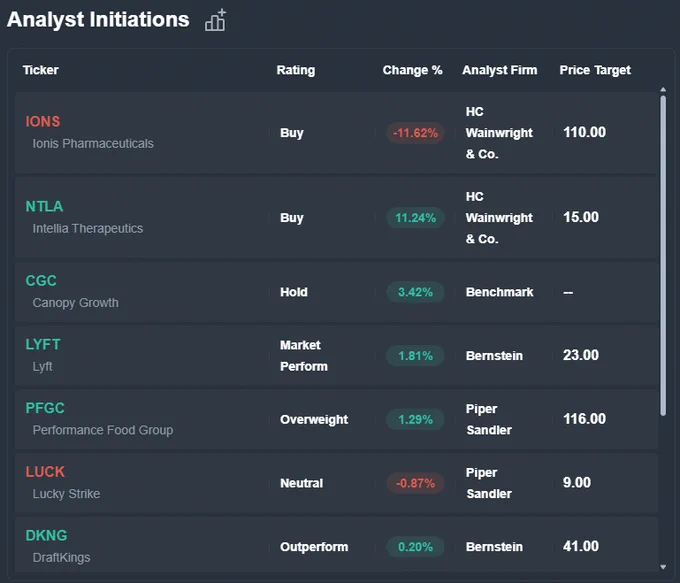Sort by the Rating column header
Viewport: 680px width, 583px height.
(x=296, y=70)
